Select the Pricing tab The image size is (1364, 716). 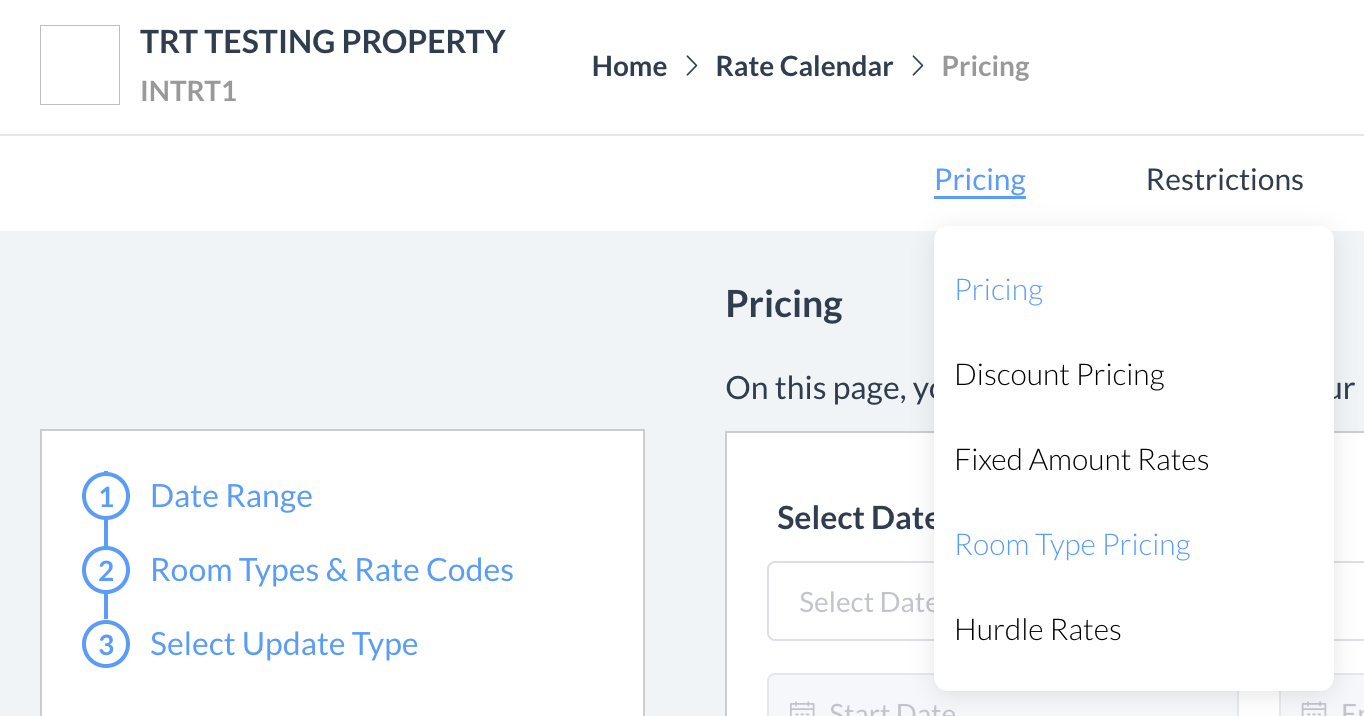[979, 179]
